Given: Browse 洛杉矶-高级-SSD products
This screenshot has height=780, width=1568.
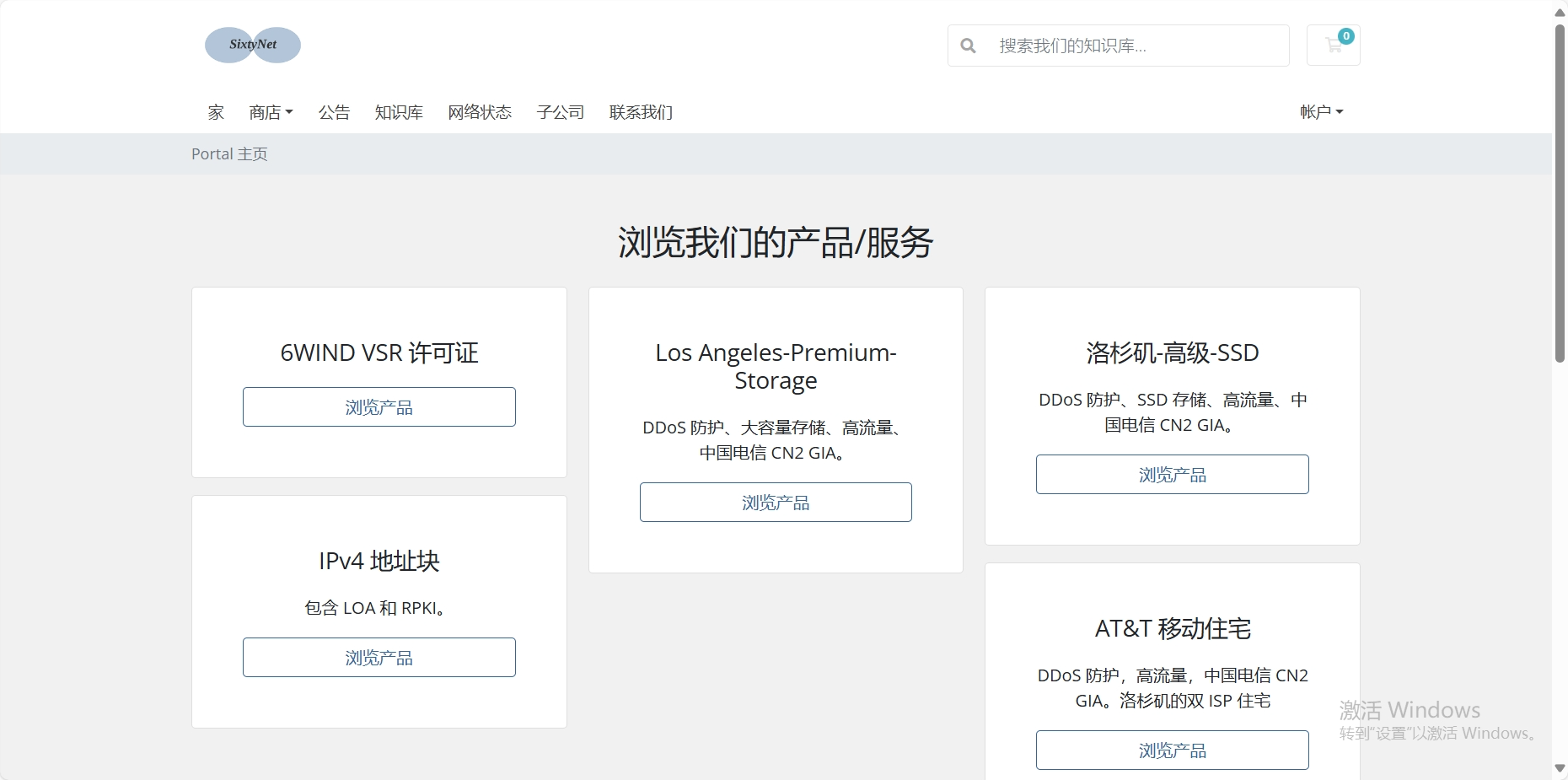Looking at the screenshot, I should click(x=1172, y=474).
